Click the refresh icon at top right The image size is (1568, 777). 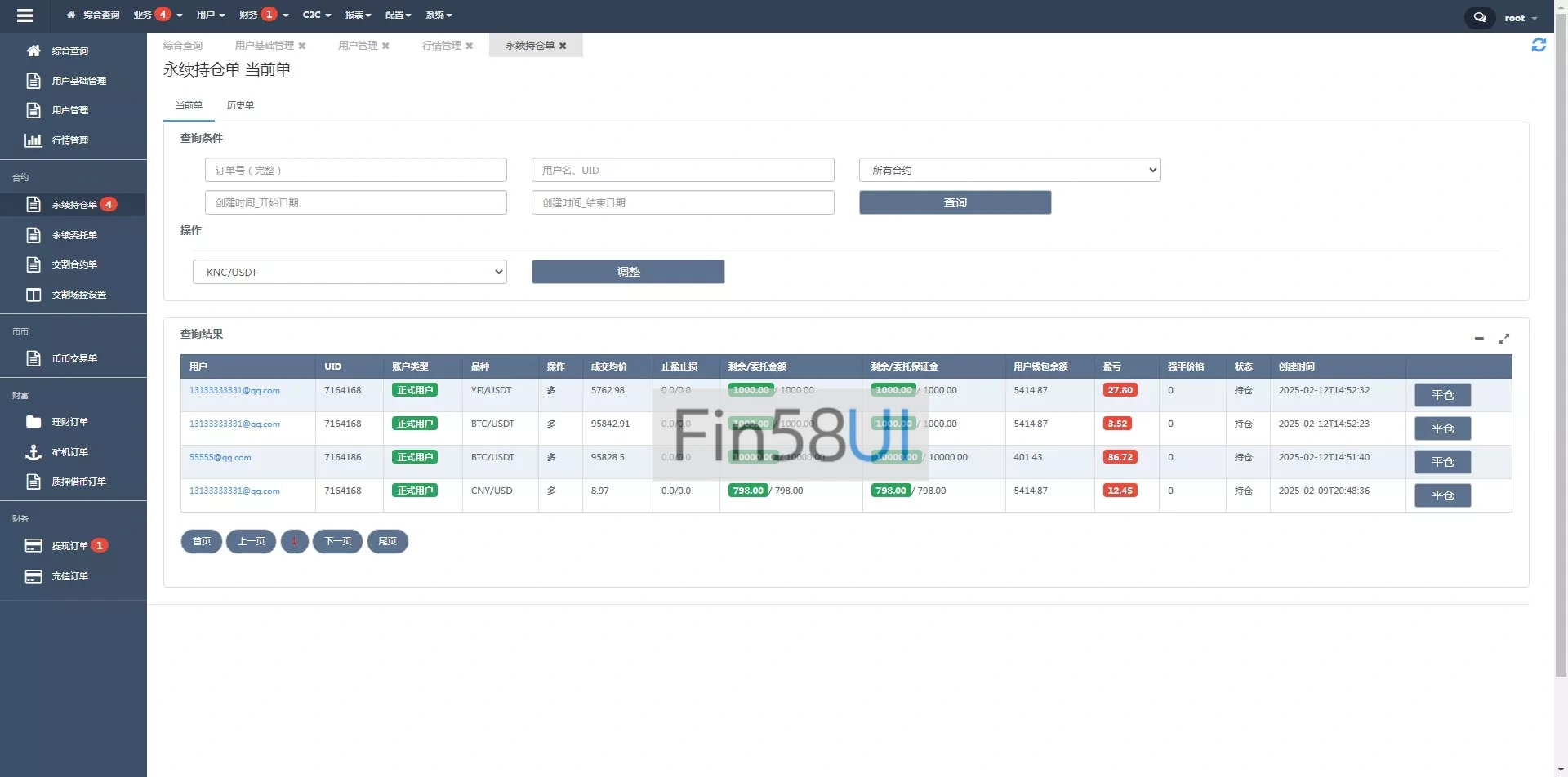tap(1539, 45)
